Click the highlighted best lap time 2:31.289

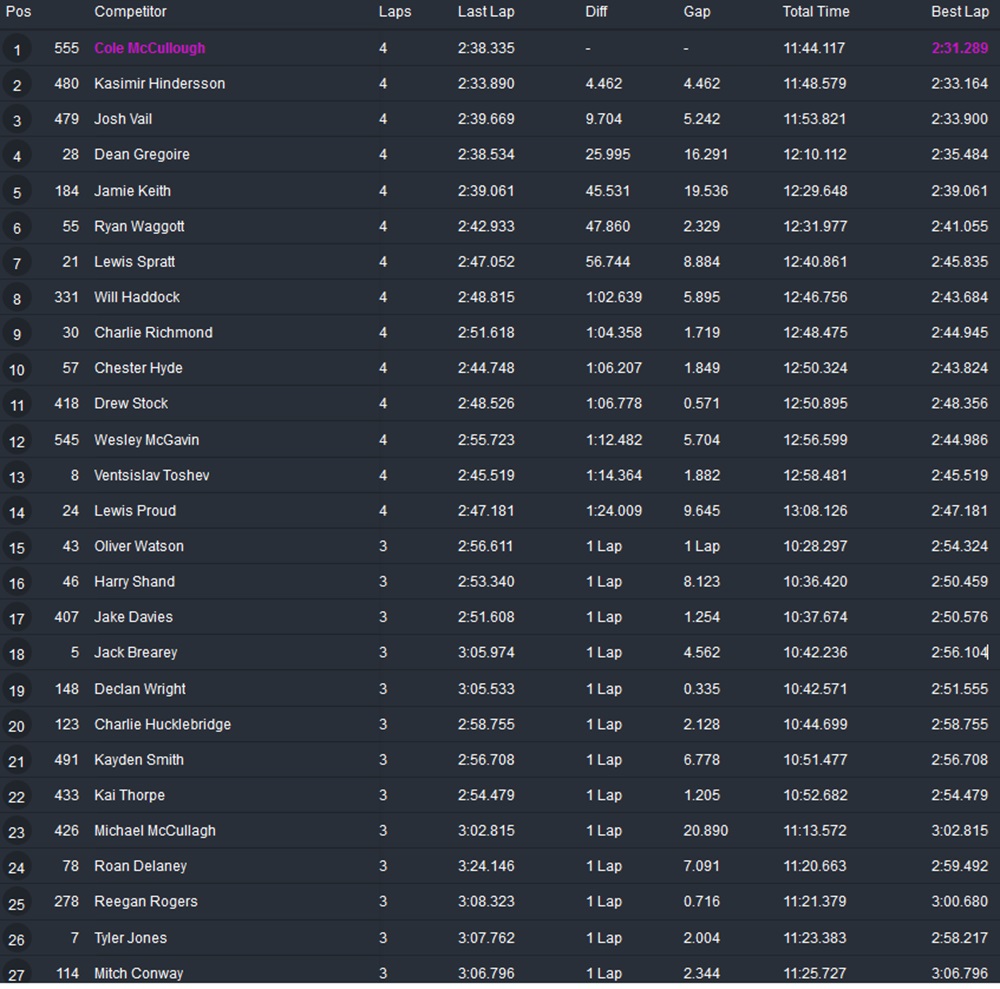click(x=959, y=48)
